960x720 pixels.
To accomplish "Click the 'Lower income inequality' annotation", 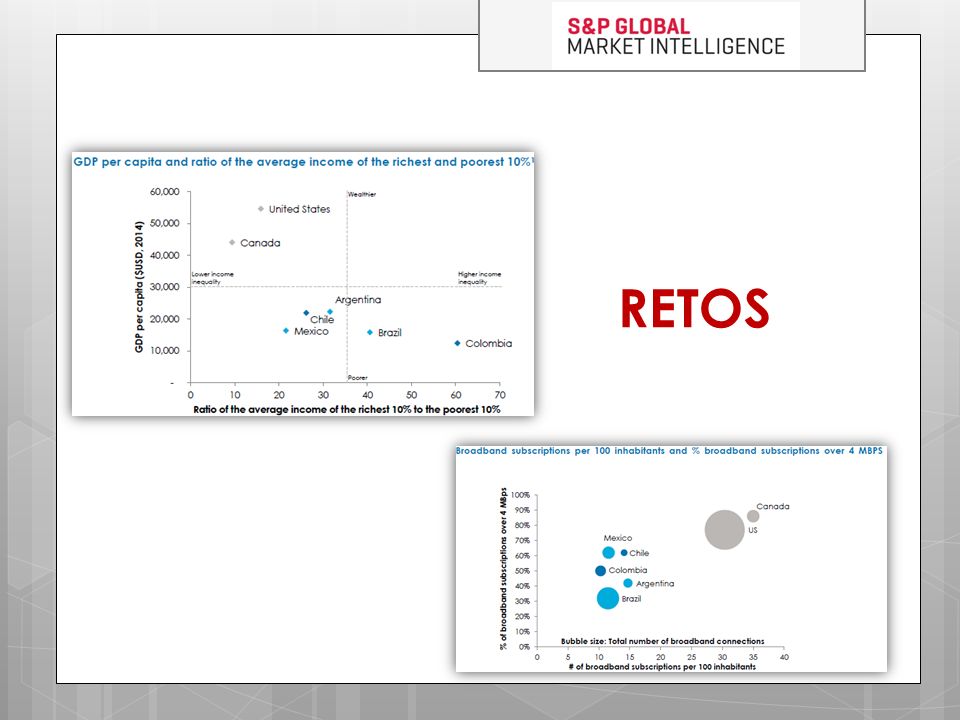I will pos(212,278).
